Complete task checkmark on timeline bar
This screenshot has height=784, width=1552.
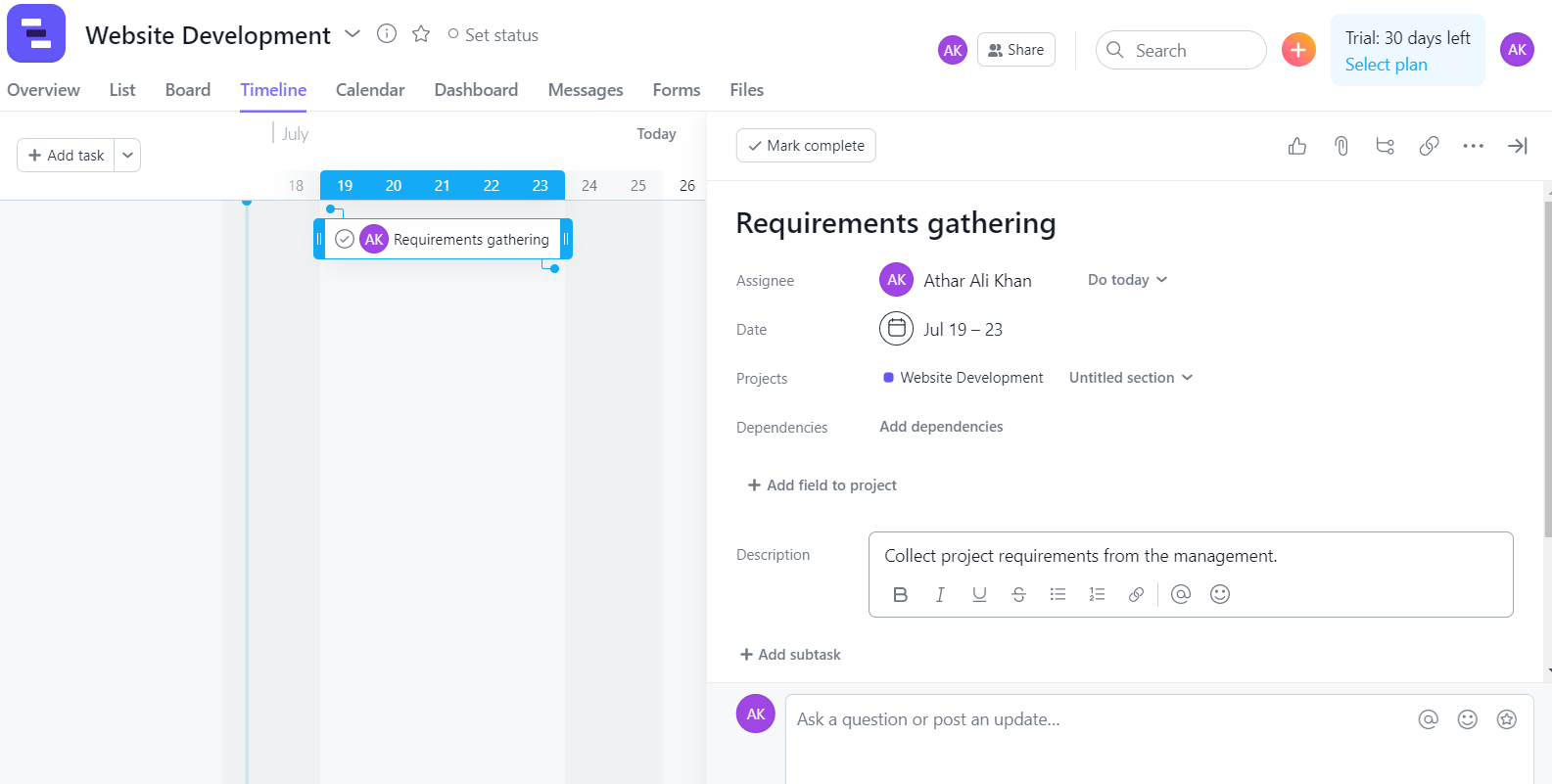pos(345,239)
